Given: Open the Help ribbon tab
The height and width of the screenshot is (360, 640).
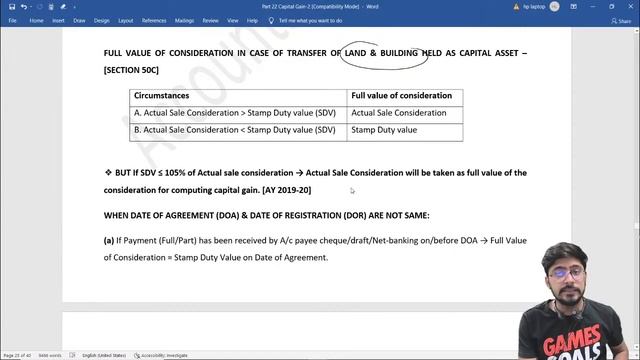Looking at the screenshot, I should tap(252, 20).
